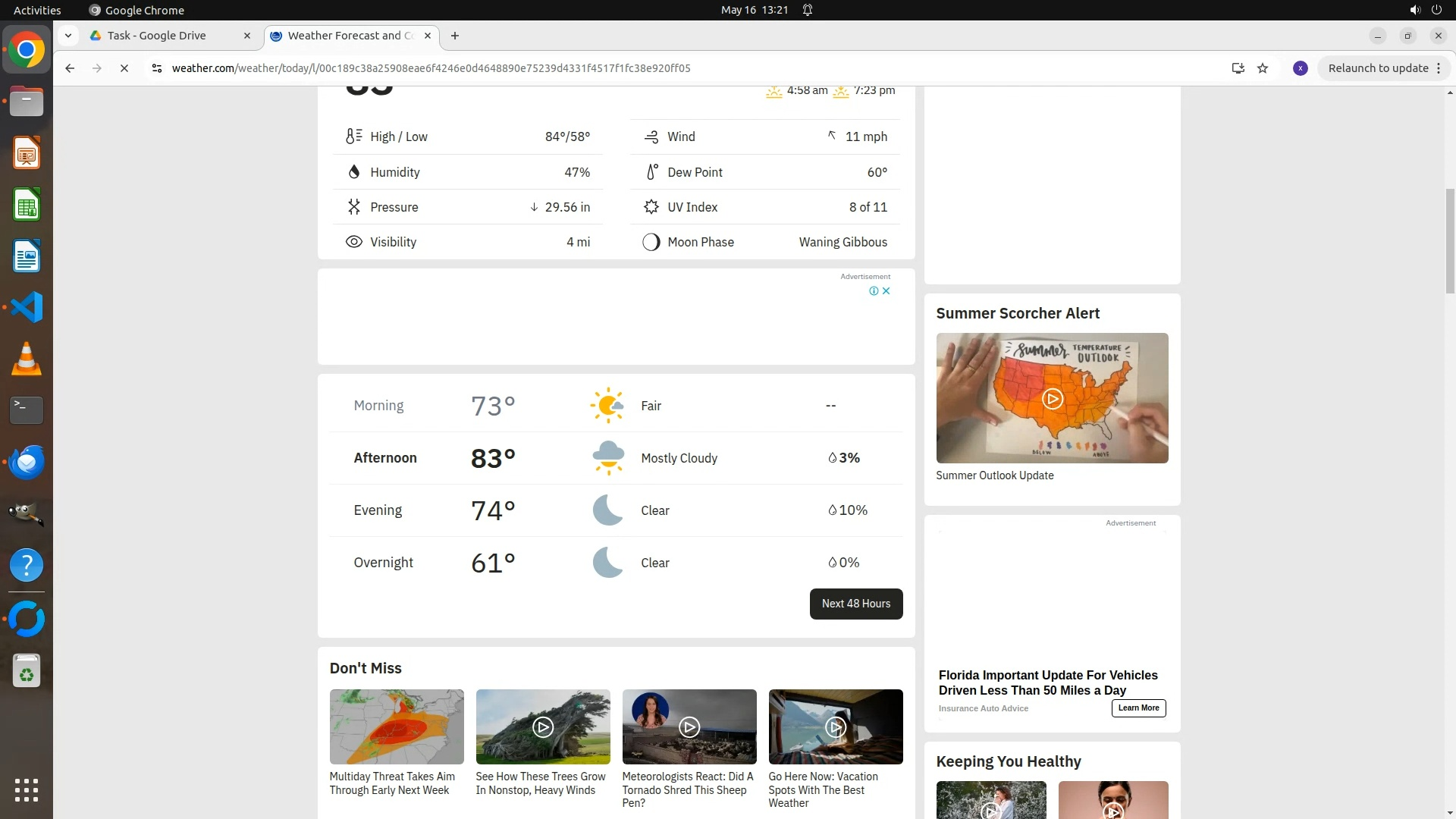Screen dimensions: 1456x819
Task: Open the Chrome profile avatar
Action: pos(1301,68)
